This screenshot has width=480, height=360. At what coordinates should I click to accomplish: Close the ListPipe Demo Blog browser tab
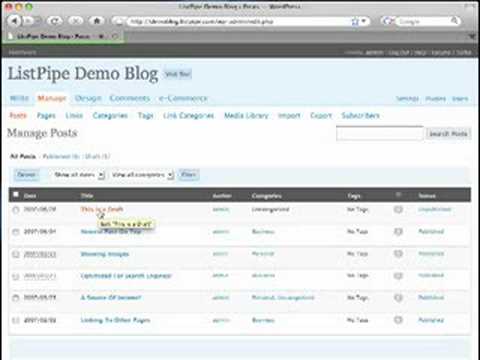point(115,36)
